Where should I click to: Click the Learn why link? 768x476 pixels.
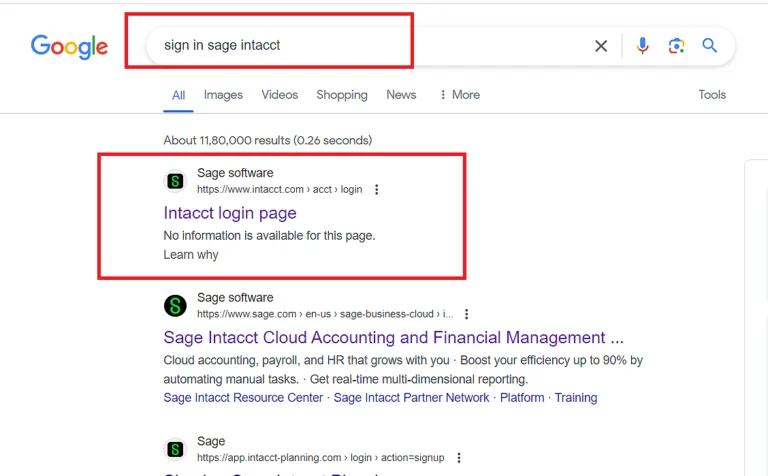tap(191, 255)
